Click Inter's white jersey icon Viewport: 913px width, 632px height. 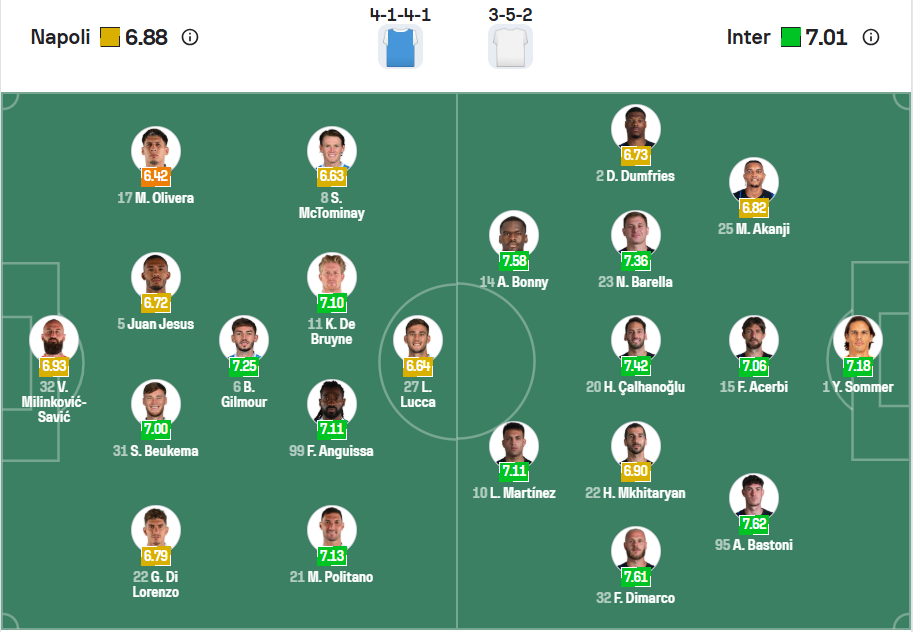510,47
